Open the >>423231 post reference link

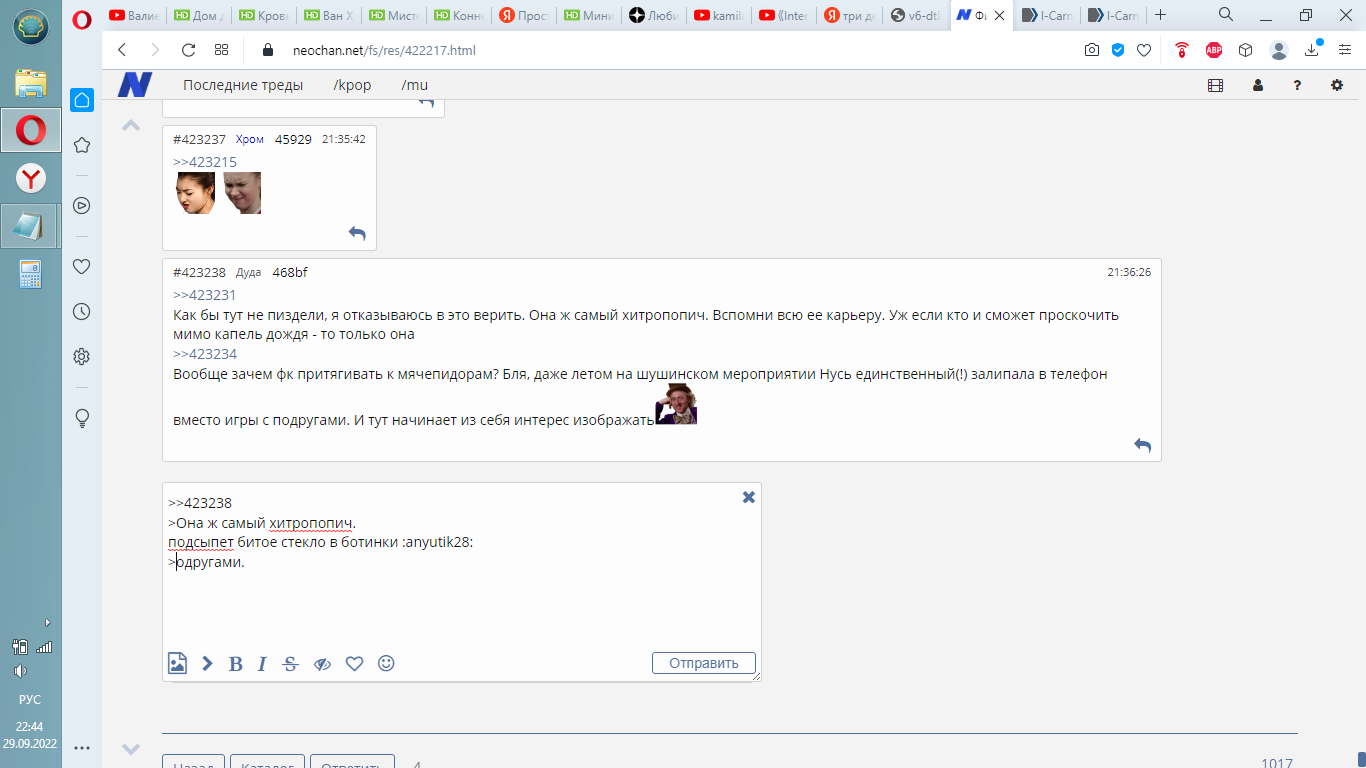coord(204,295)
